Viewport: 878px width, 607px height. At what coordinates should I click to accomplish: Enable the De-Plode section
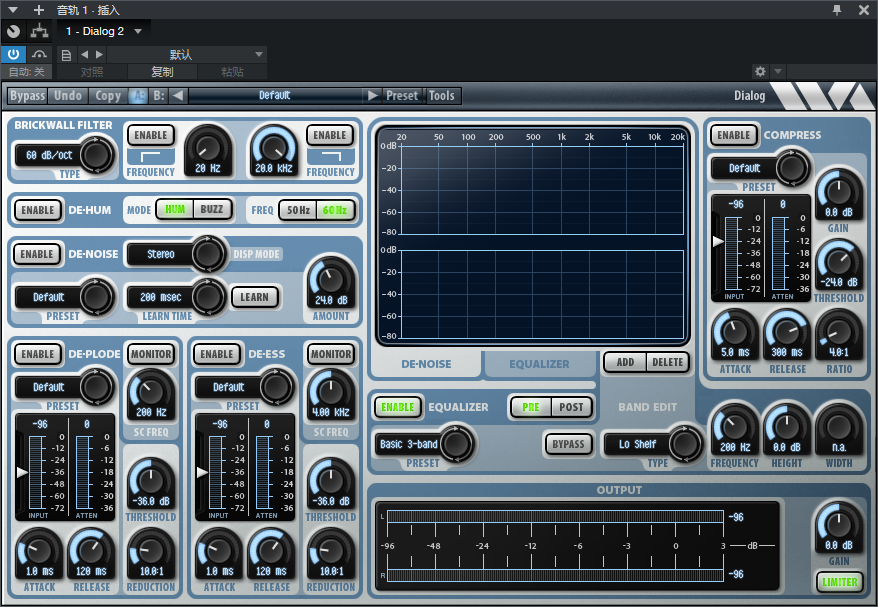[38, 354]
